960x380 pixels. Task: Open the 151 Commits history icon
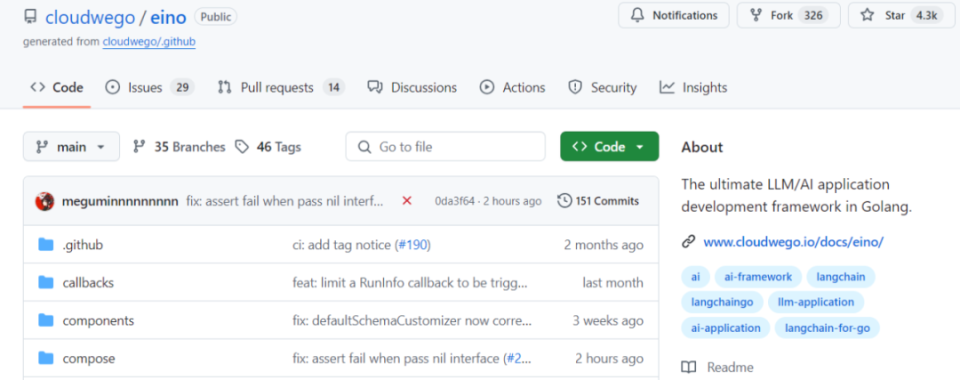tap(564, 201)
